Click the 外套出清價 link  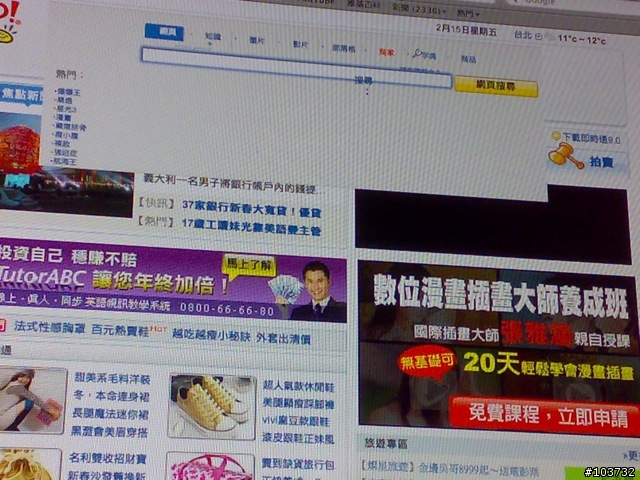(x=283, y=338)
